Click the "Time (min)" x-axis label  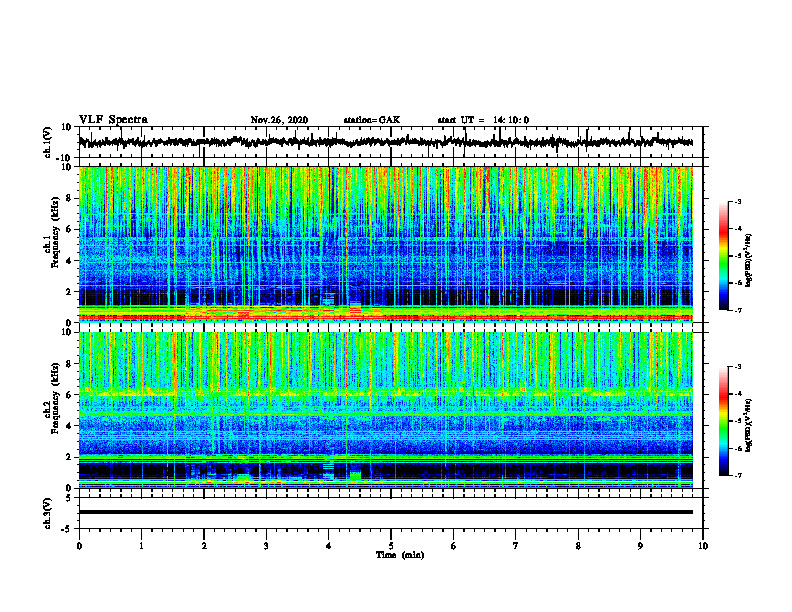click(x=400, y=555)
